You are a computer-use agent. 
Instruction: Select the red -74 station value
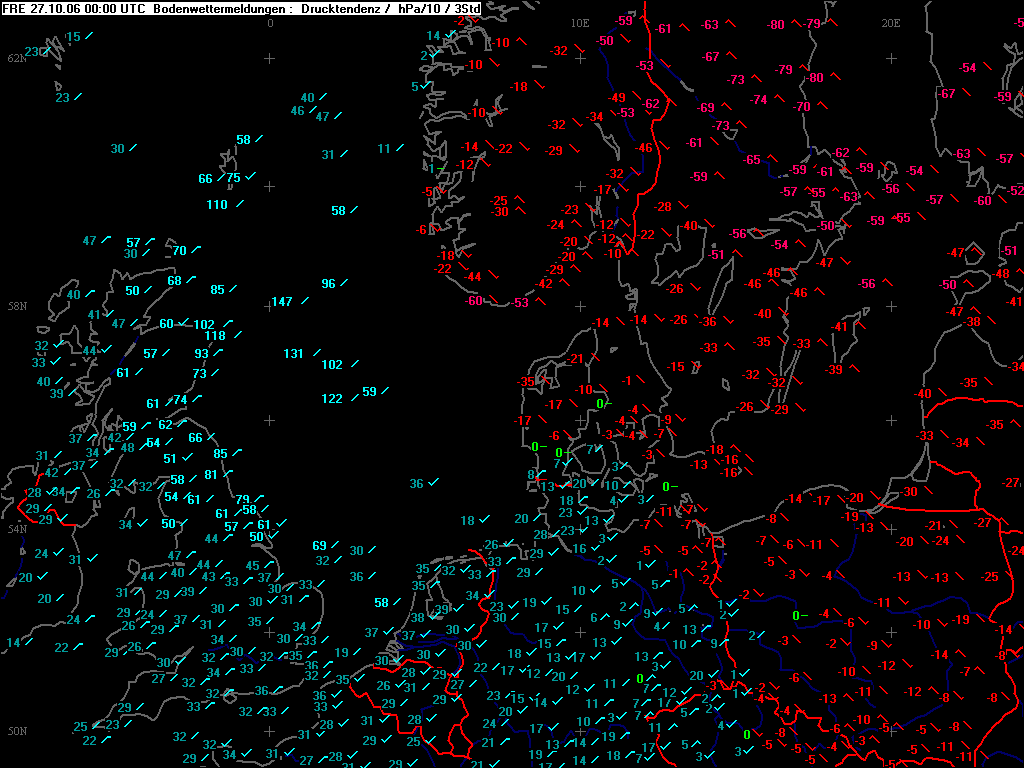click(x=758, y=100)
